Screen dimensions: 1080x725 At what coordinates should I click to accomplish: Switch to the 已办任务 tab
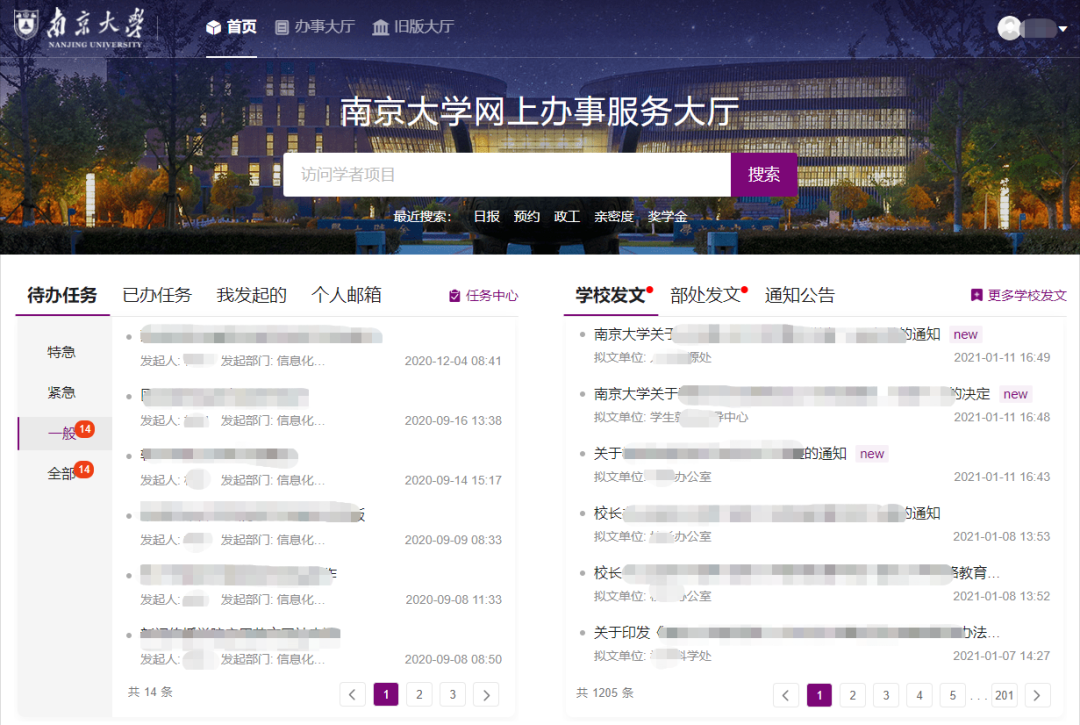pos(157,295)
